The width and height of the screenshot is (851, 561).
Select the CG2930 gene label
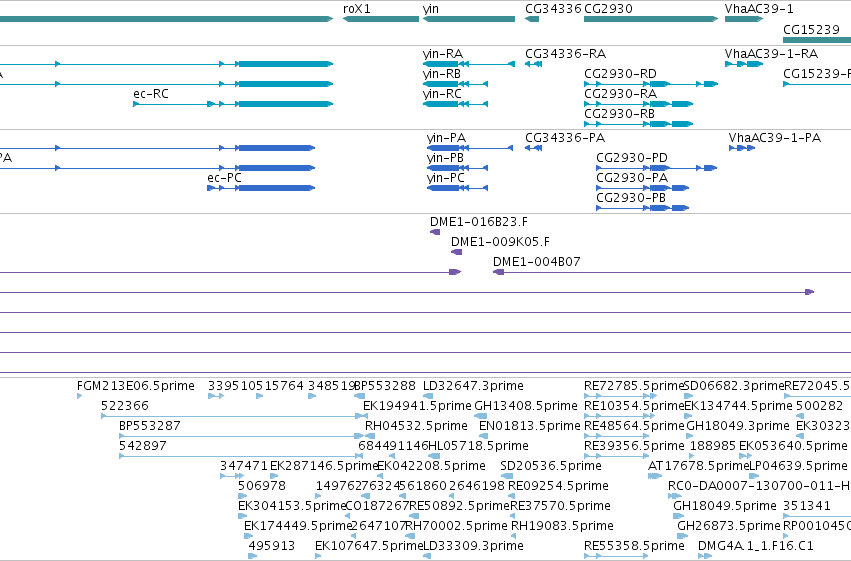[x=608, y=9]
